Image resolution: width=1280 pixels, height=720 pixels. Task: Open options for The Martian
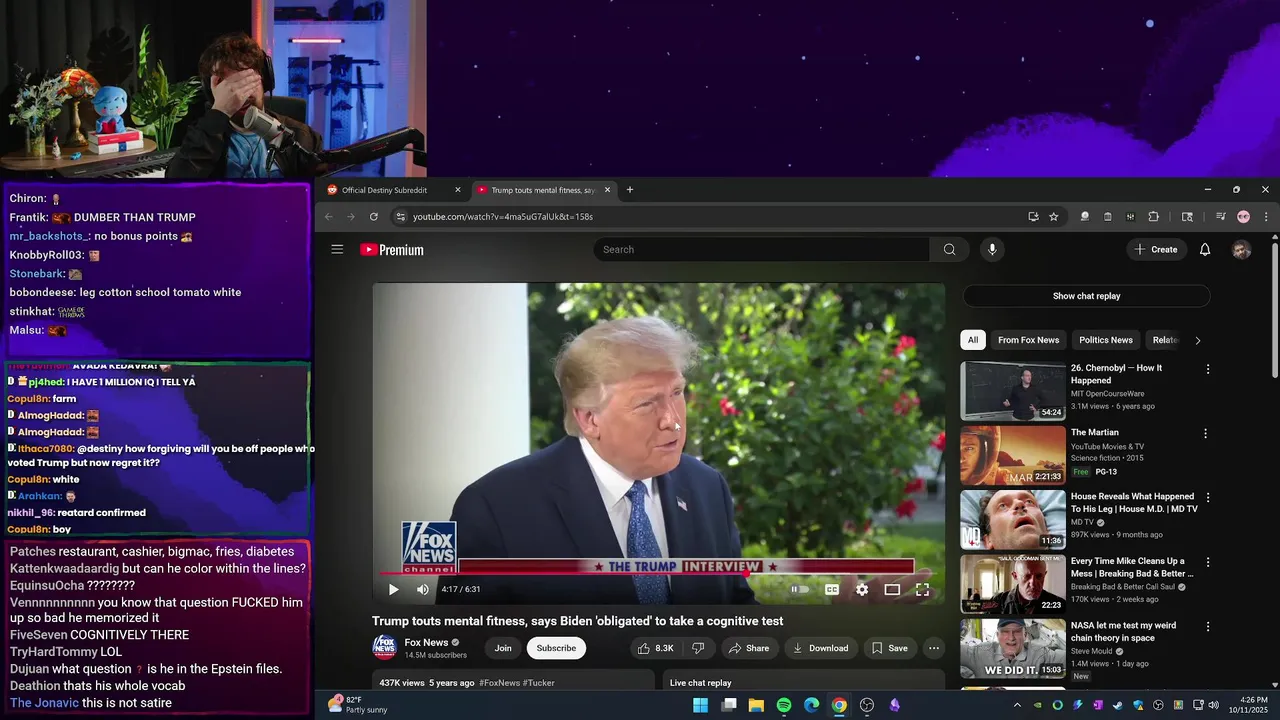(x=1205, y=434)
